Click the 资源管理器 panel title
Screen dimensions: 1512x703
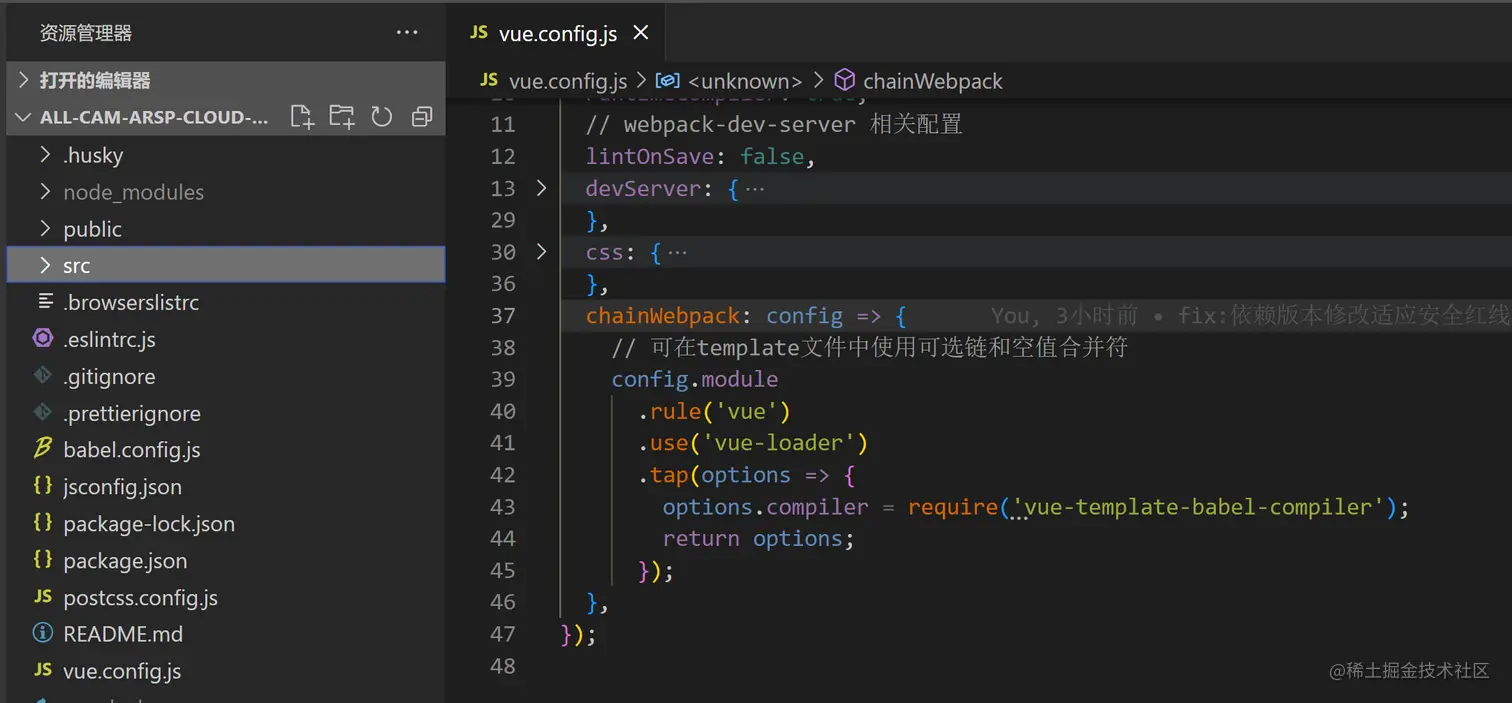[x=86, y=33]
